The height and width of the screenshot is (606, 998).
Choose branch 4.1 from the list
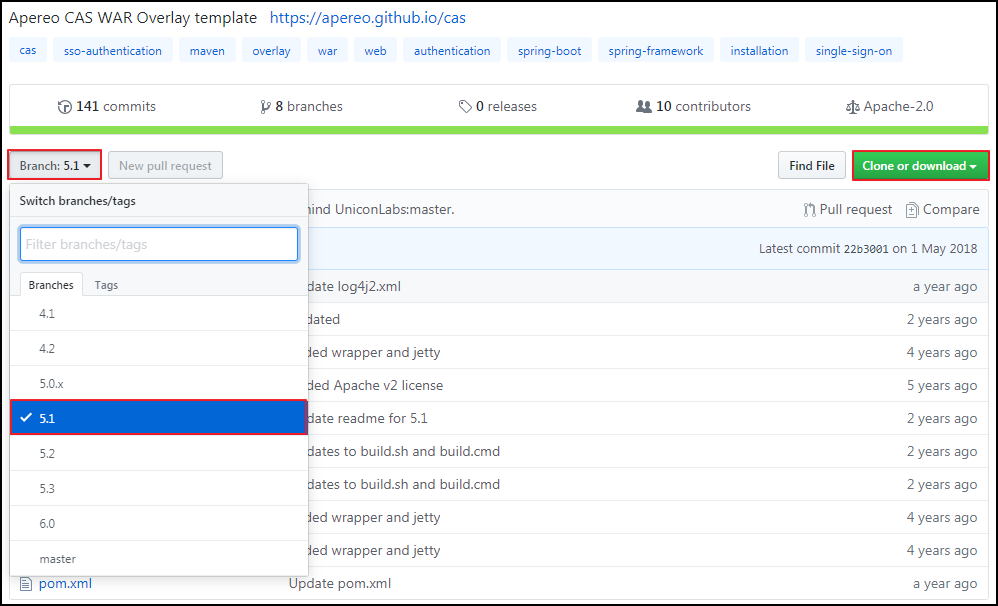(x=159, y=314)
